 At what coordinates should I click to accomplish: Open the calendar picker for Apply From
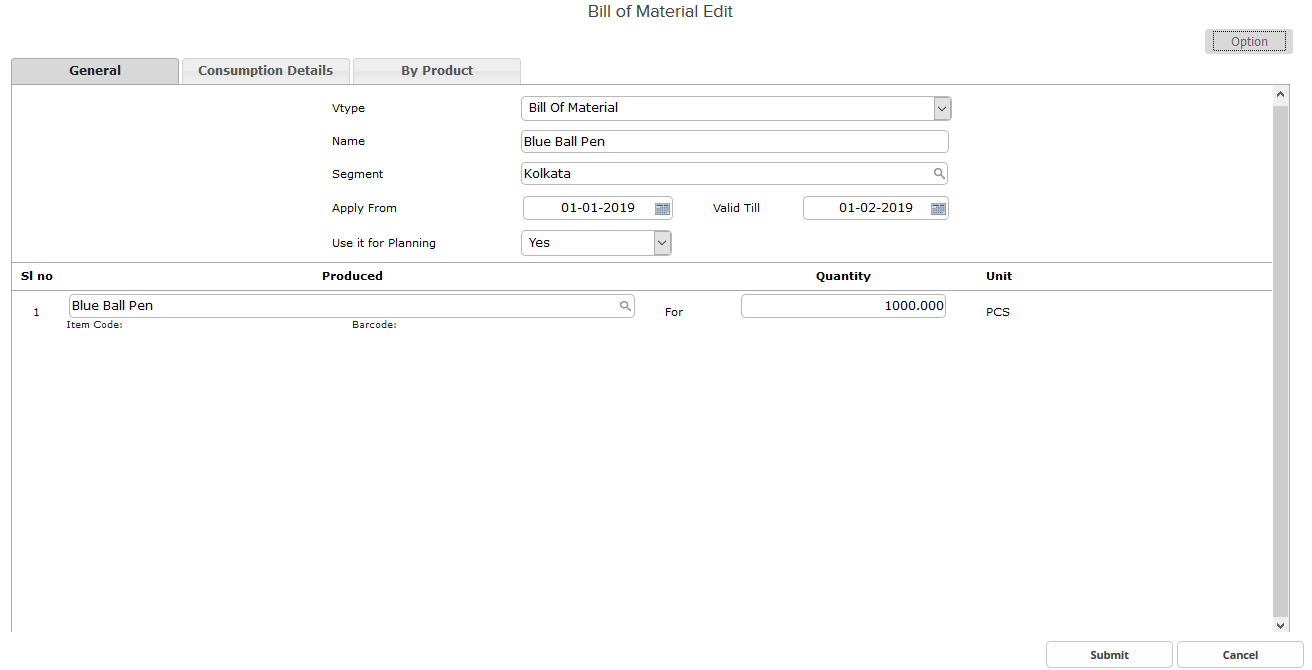pyautogui.click(x=662, y=208)
